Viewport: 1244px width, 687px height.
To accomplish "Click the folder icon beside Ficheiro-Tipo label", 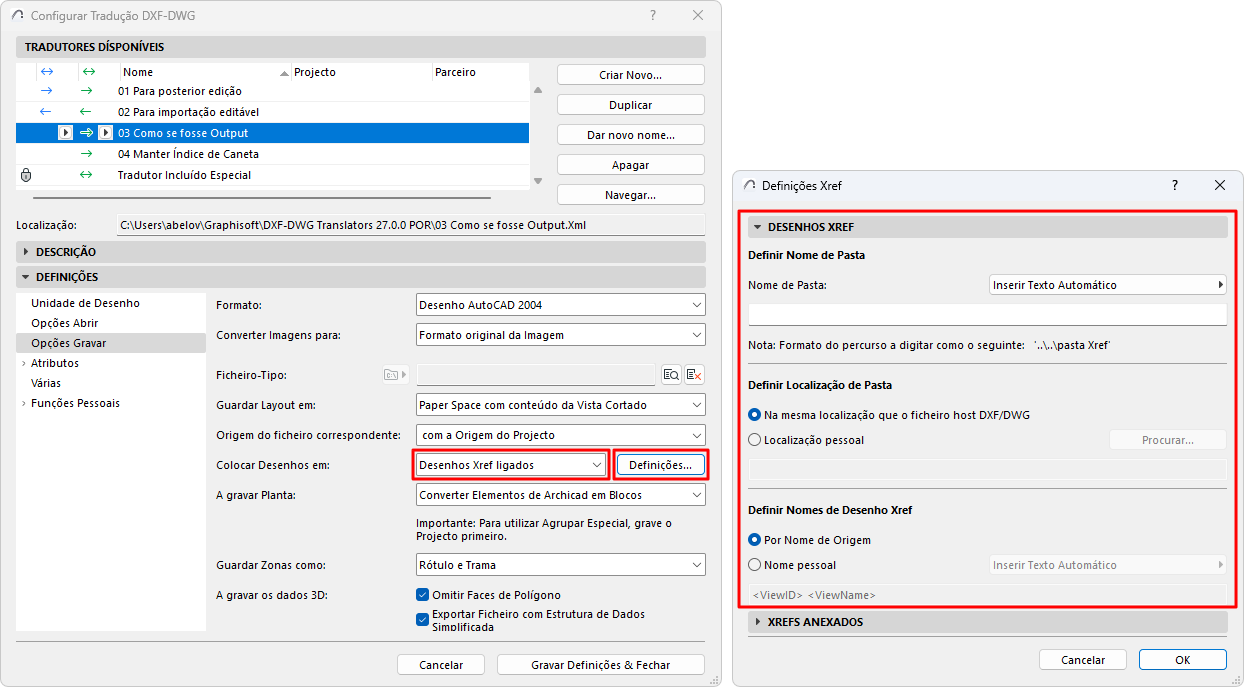I will [396, 375].
